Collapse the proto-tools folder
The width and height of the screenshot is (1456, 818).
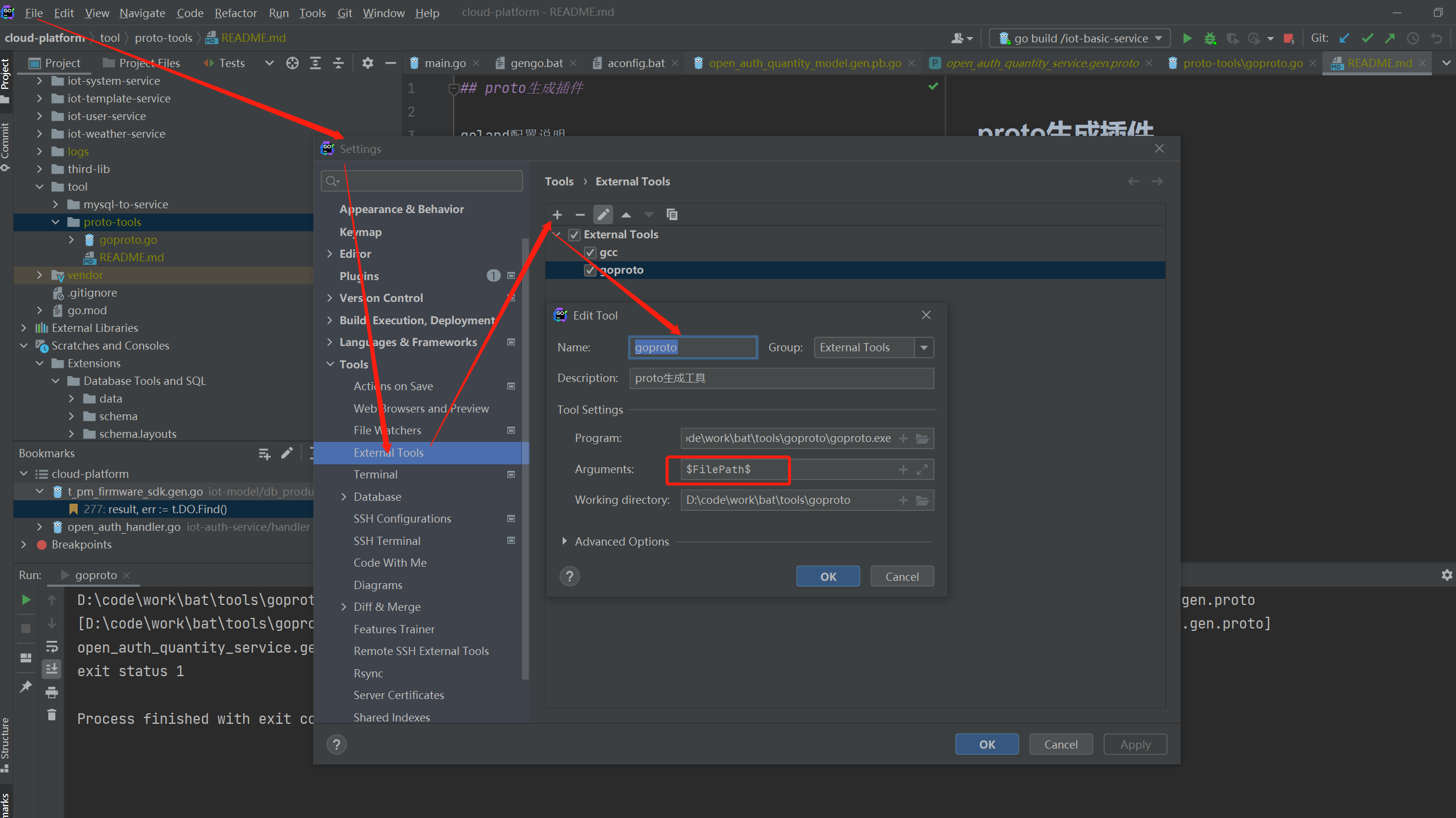(x=55, y=222)
